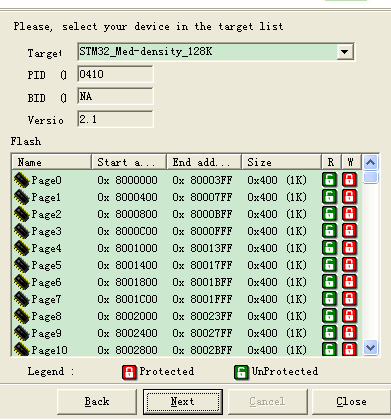Click start address 0x 8000400
The width and height of the screenshot is (391, 420).
[127, 197]
